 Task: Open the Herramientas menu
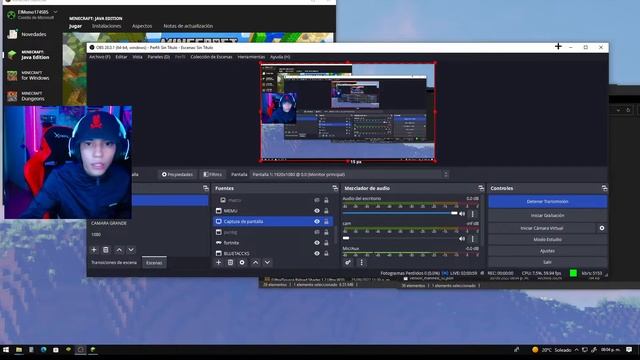click(251, 57)
